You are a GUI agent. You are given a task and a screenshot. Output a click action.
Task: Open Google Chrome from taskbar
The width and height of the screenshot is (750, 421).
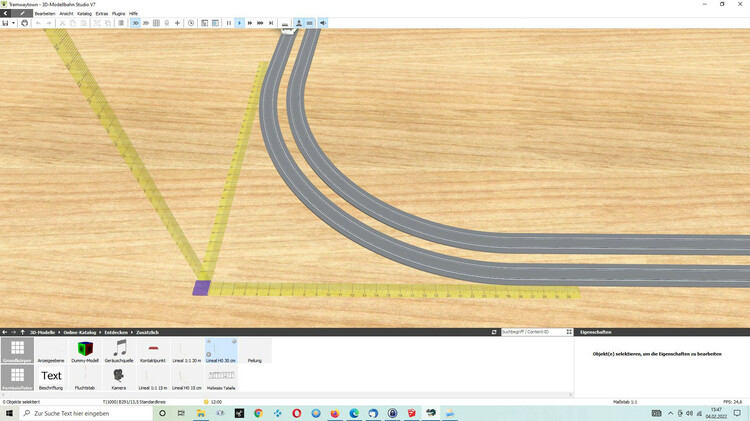point(258,413)
